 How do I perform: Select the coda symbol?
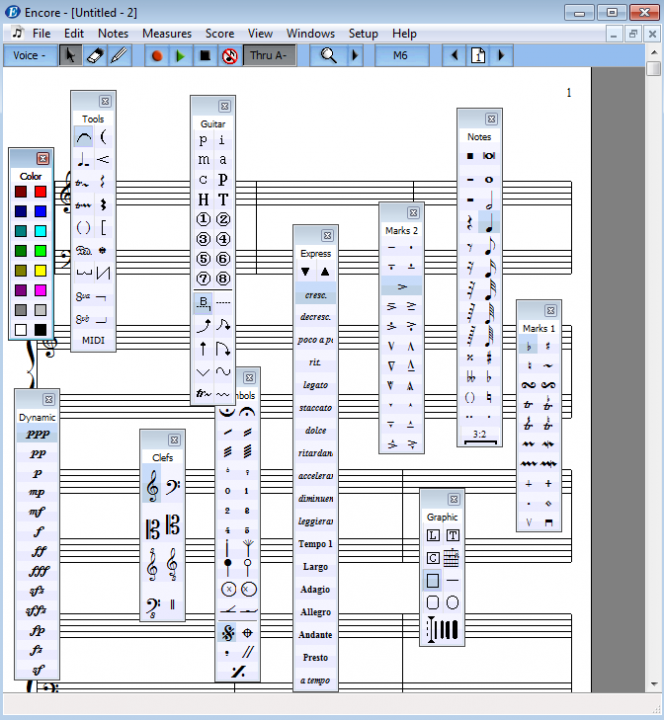248,633
